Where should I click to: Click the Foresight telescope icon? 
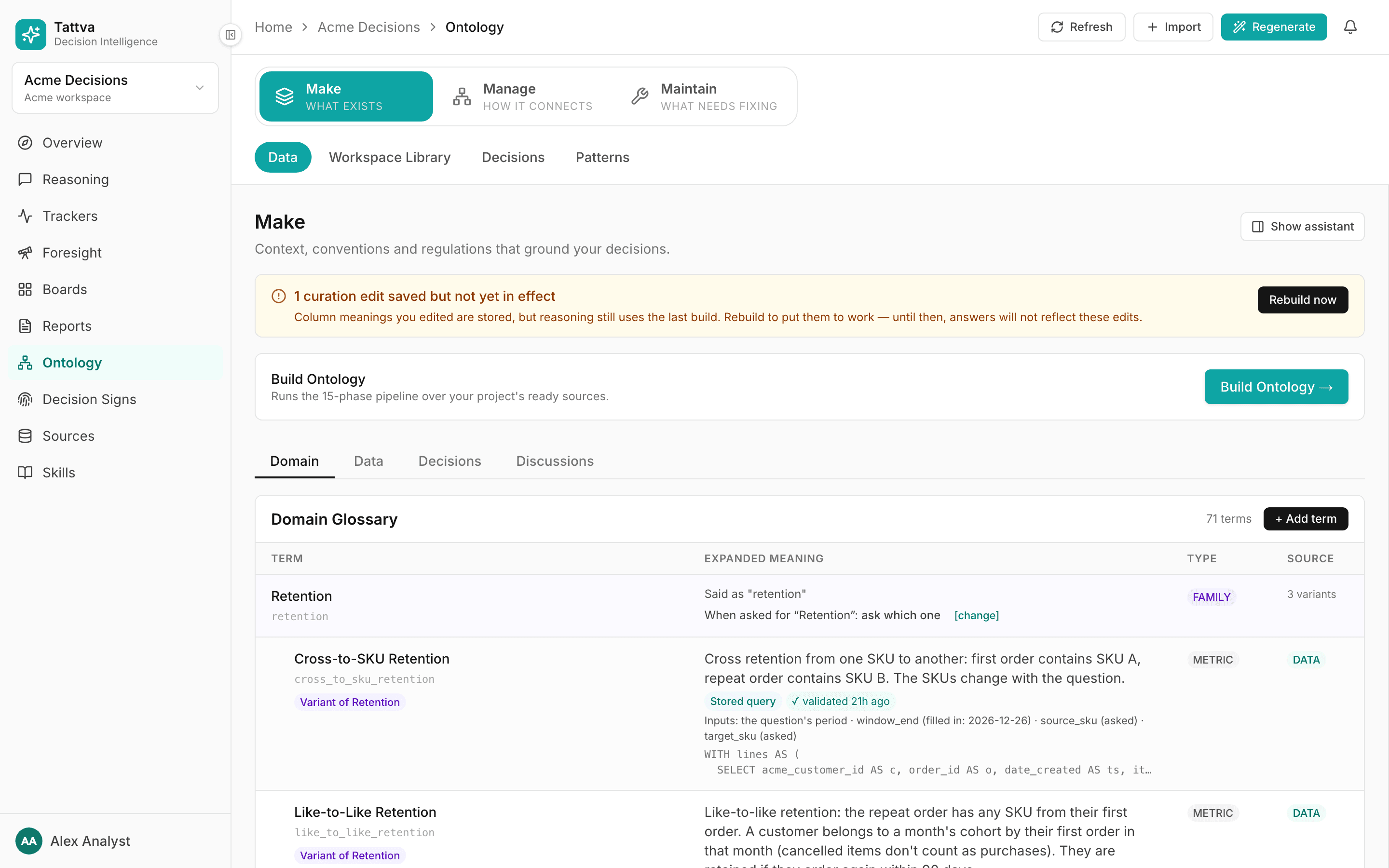[x=25, y=253]
